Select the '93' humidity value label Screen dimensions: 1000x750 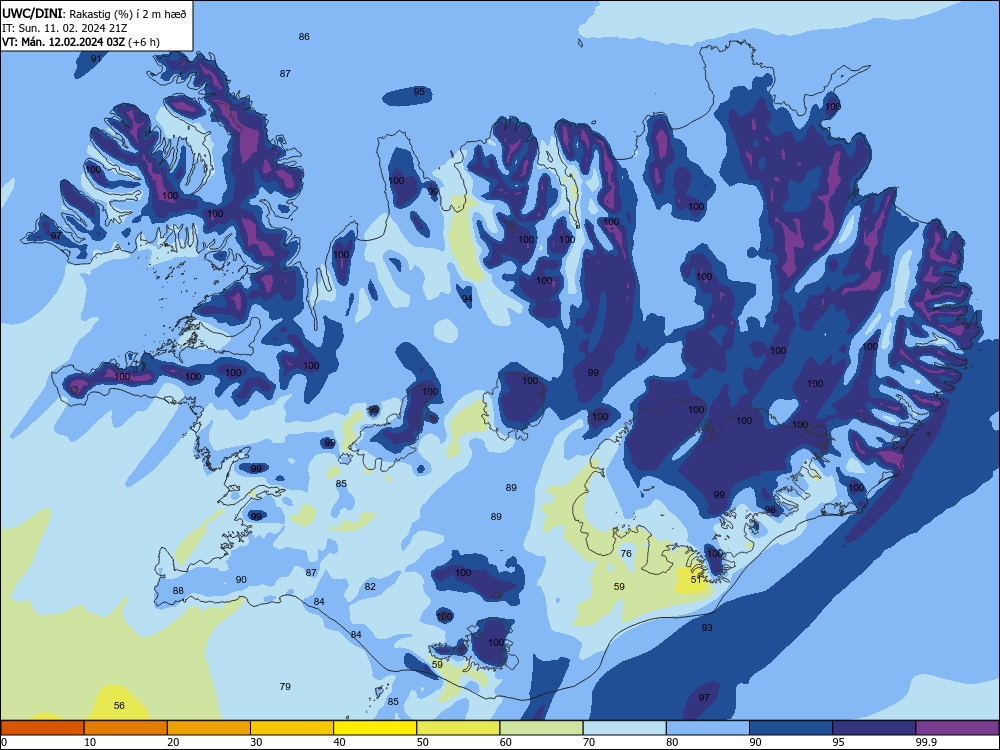tap(707, 628)
